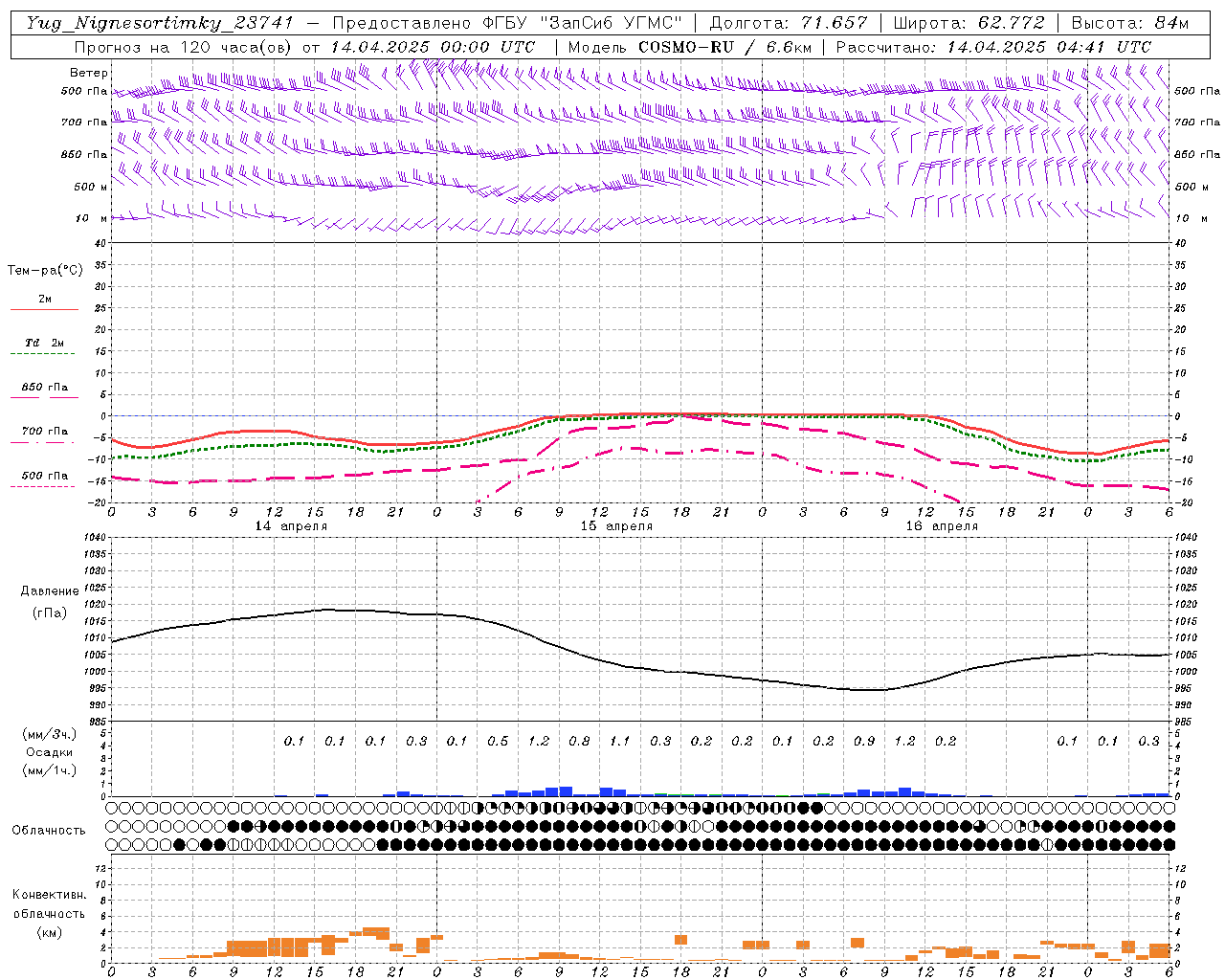The width and height of the screenshot is (1225, 980).
Task: Click the Рассчитано: 14.04.2025 04:41 UTC timestamp
Action: (993, 47)
